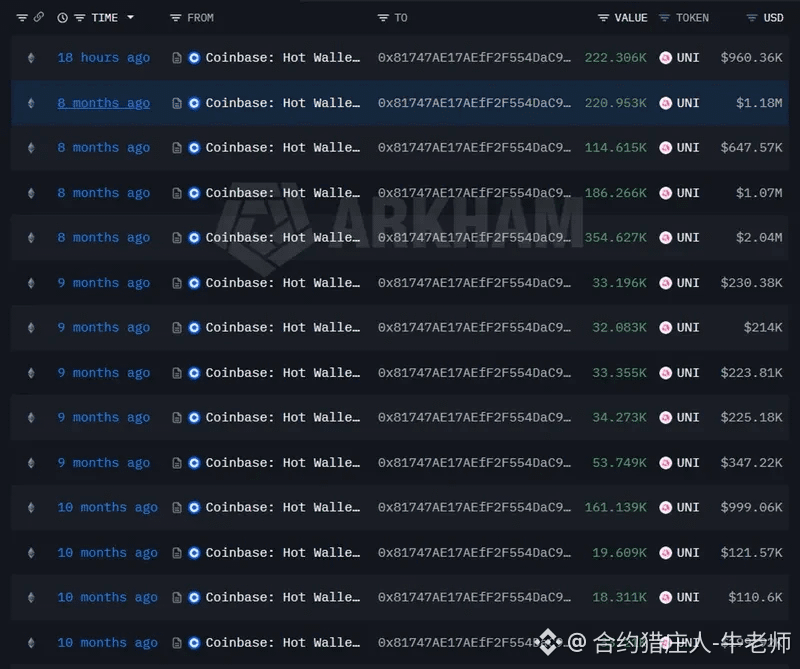Click contract document icon in $999.06K row
The image size is (800, 669).
(x=177, y=507)
